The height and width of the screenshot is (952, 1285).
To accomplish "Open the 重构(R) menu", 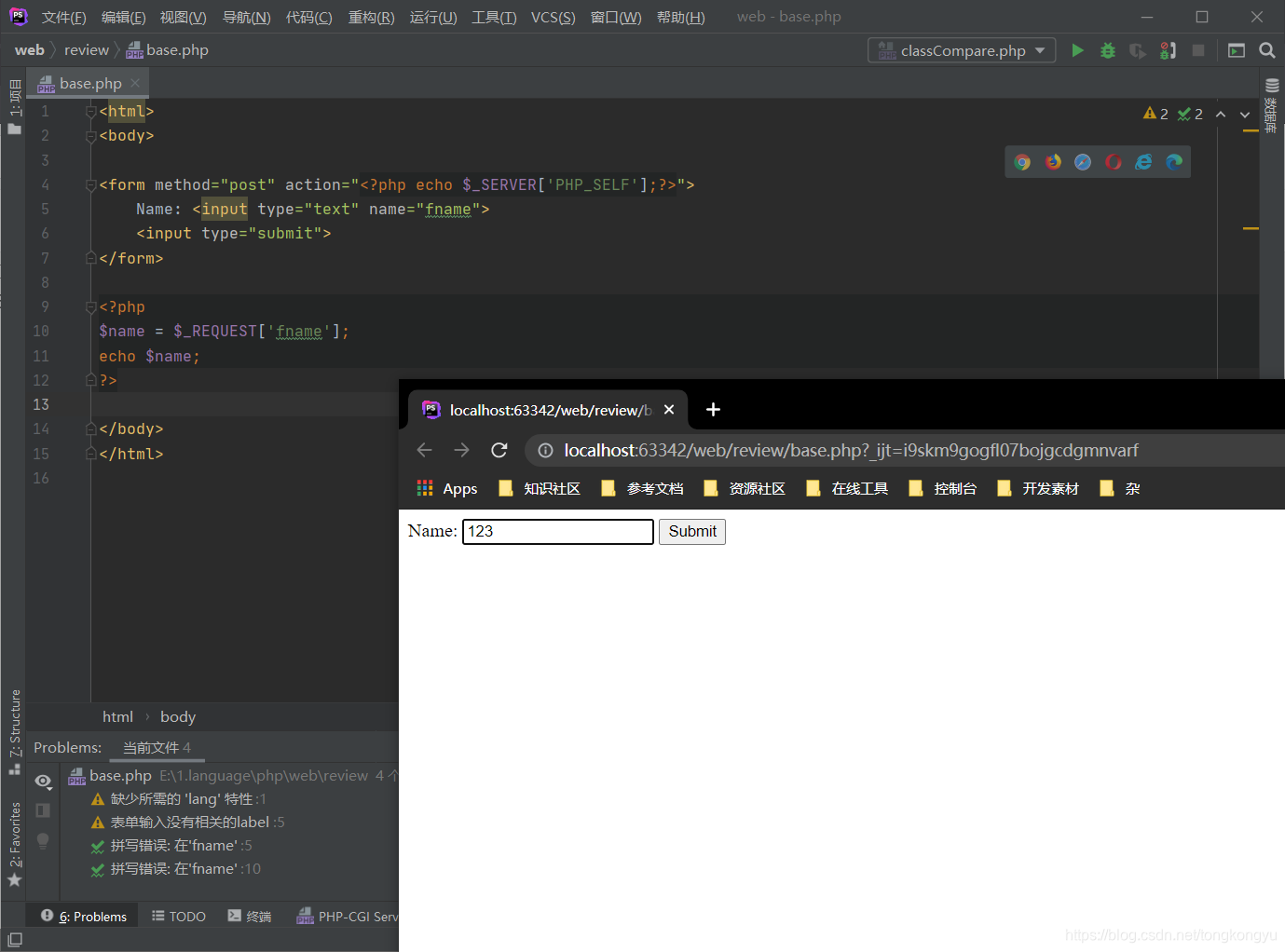I will tap(371, 18).
